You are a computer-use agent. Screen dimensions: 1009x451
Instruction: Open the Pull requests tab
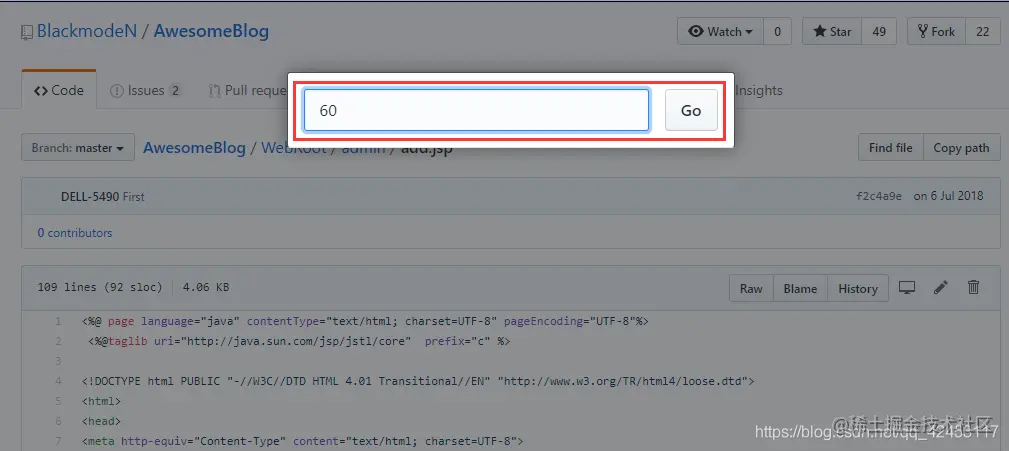point(246,90)
